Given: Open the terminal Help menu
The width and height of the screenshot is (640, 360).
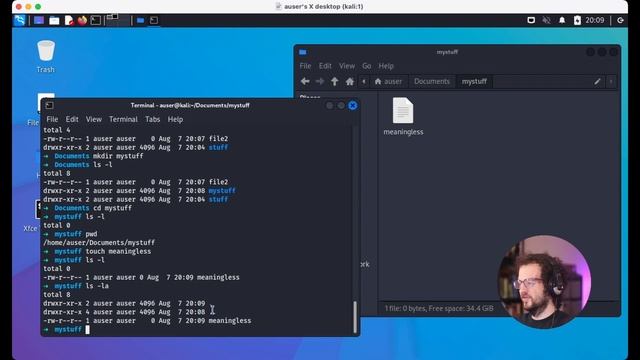Looking at the screenshot, I should click(175, 119).
